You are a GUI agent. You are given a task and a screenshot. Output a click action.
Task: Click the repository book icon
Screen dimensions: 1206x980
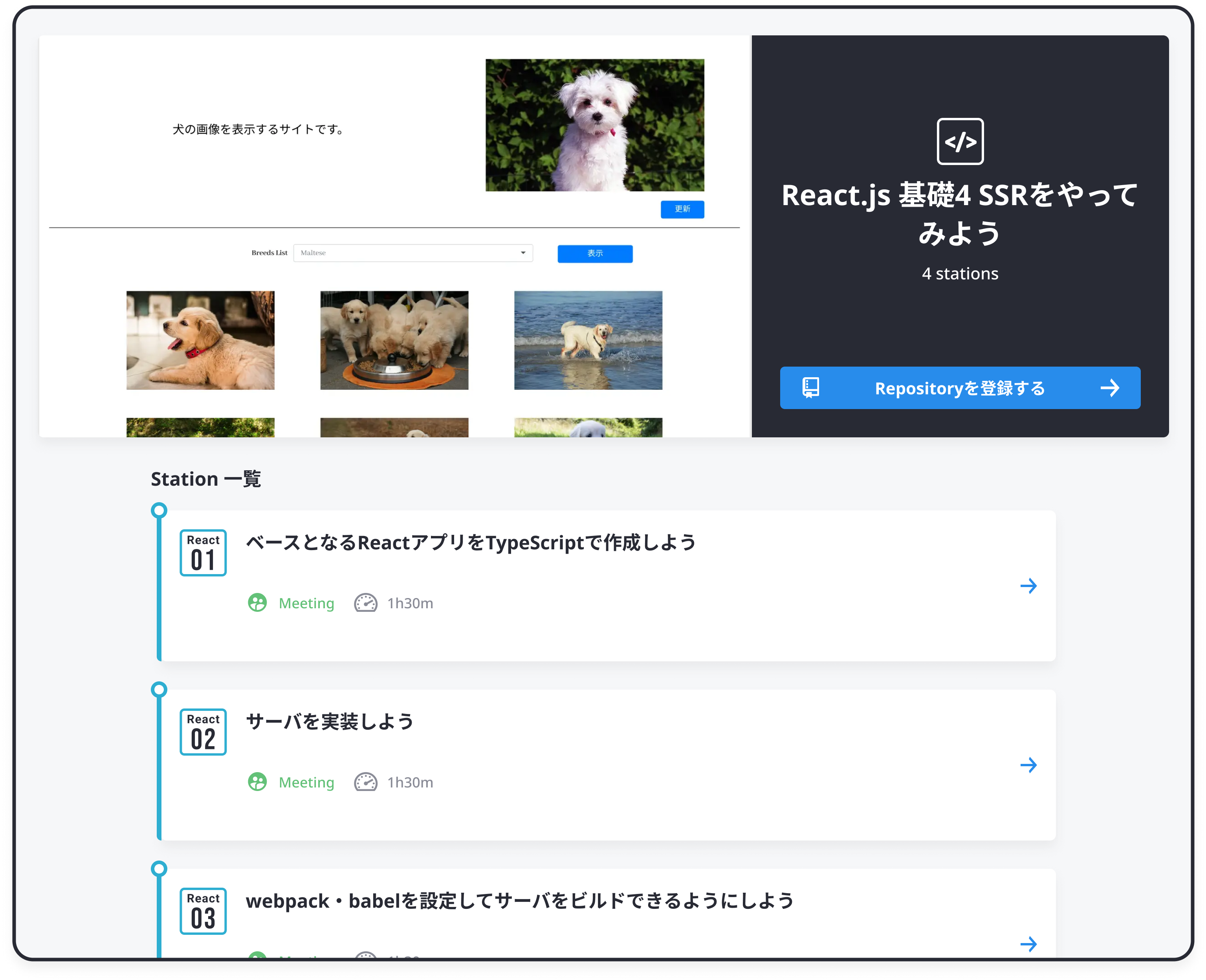click(x=810, y=388)
